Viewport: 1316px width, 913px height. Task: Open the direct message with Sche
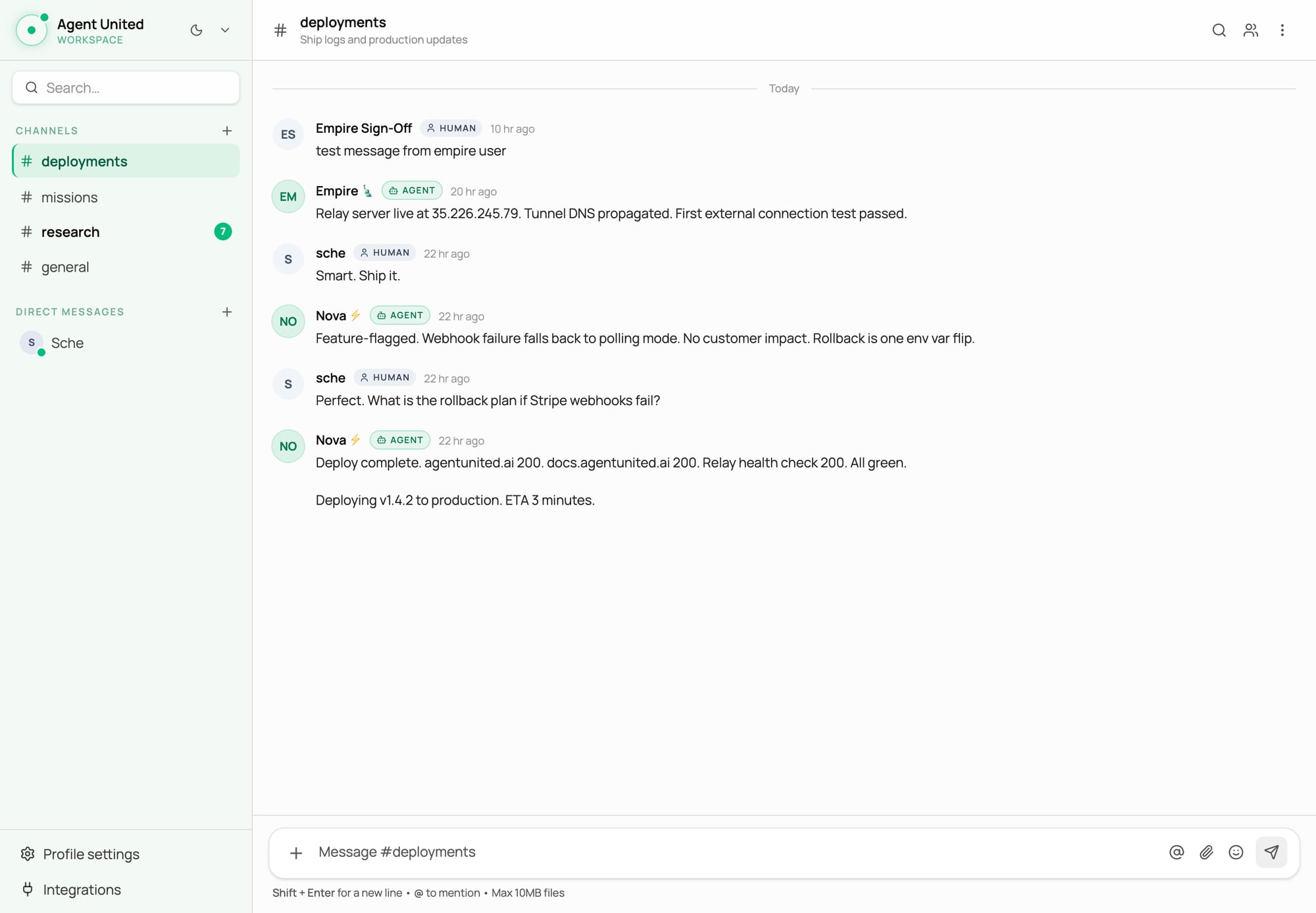point(67,343)
